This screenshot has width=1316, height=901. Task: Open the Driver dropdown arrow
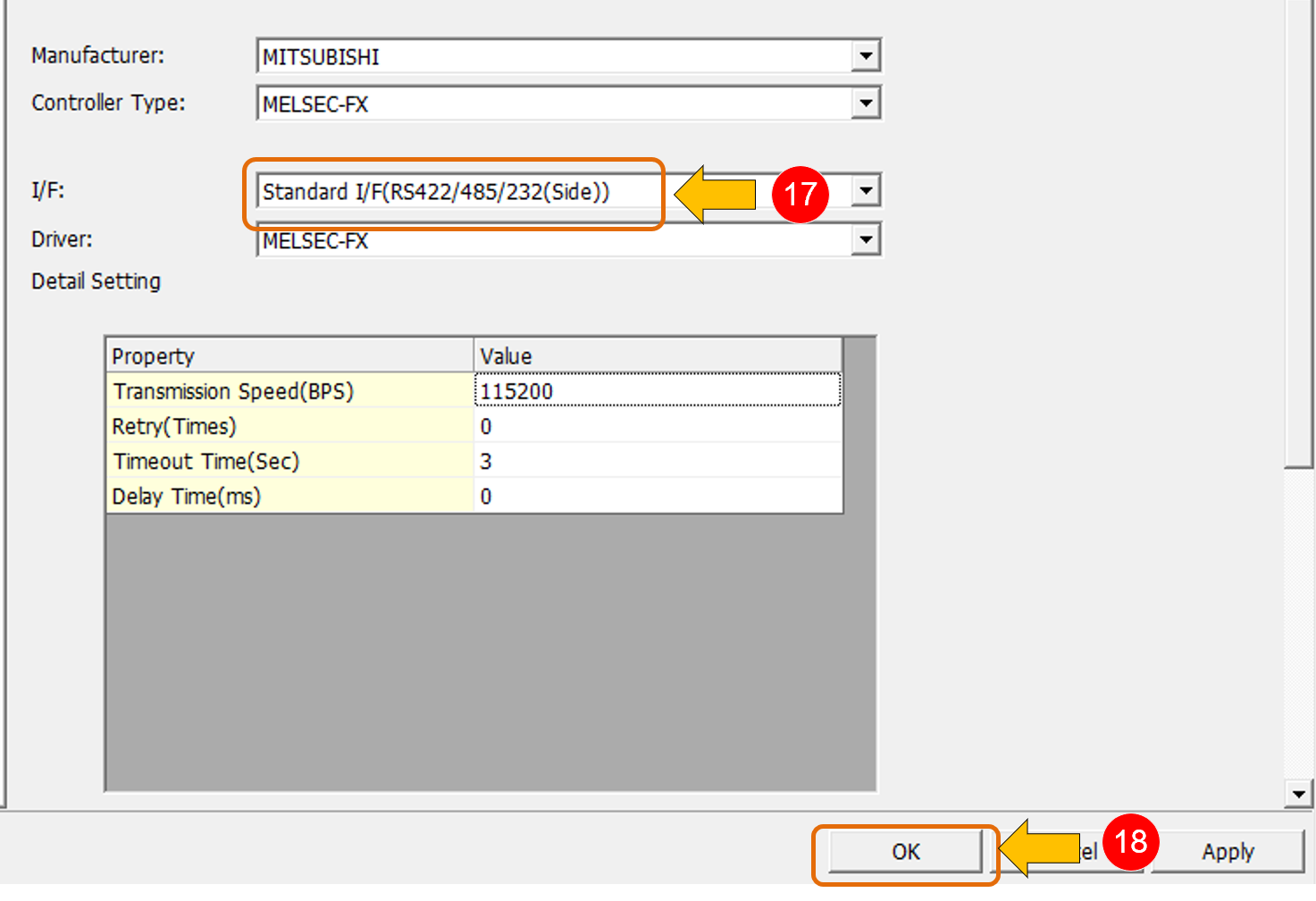[865, 239]
